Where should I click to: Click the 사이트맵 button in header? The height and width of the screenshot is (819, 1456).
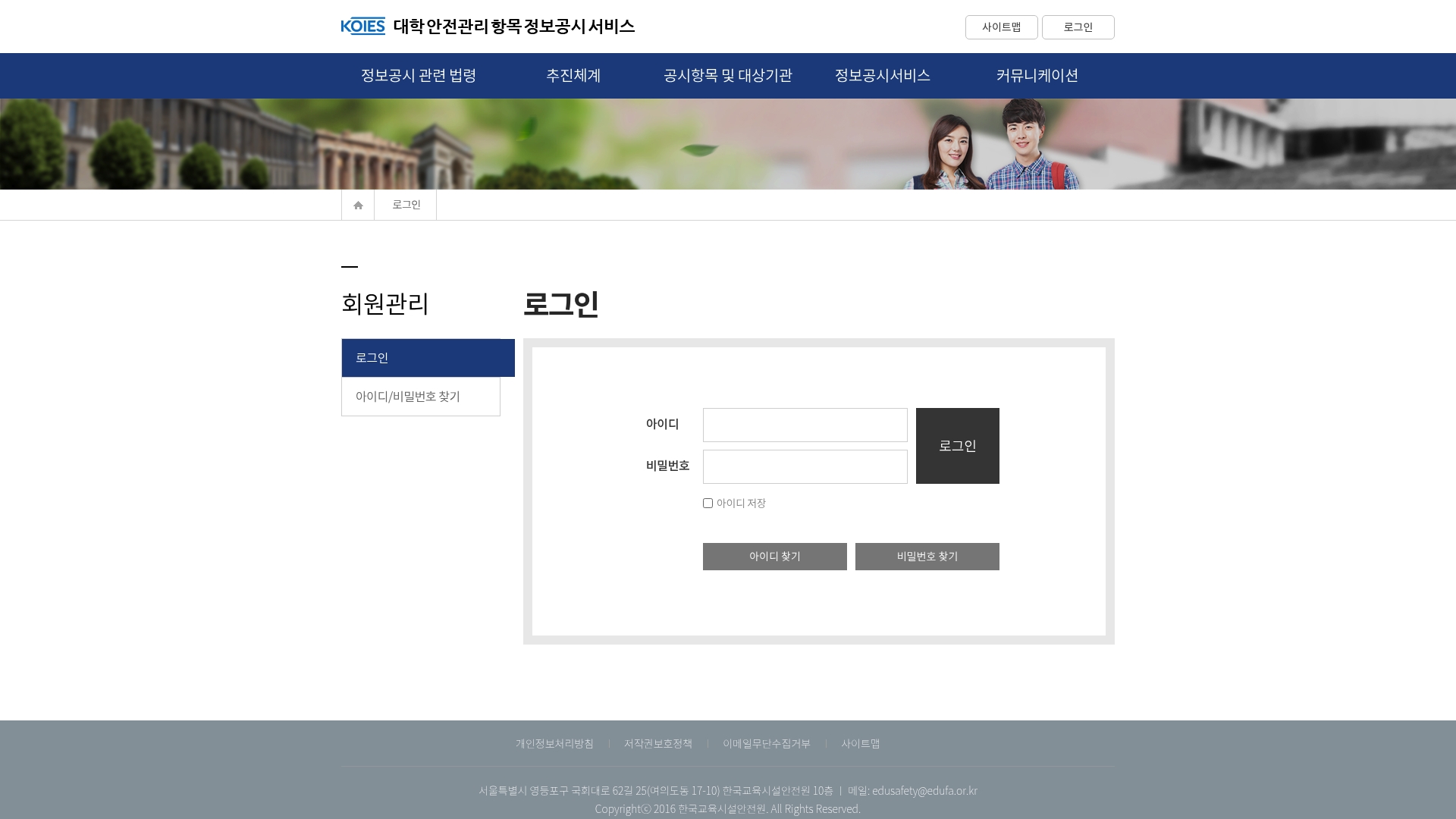(x=1001, y=27)
